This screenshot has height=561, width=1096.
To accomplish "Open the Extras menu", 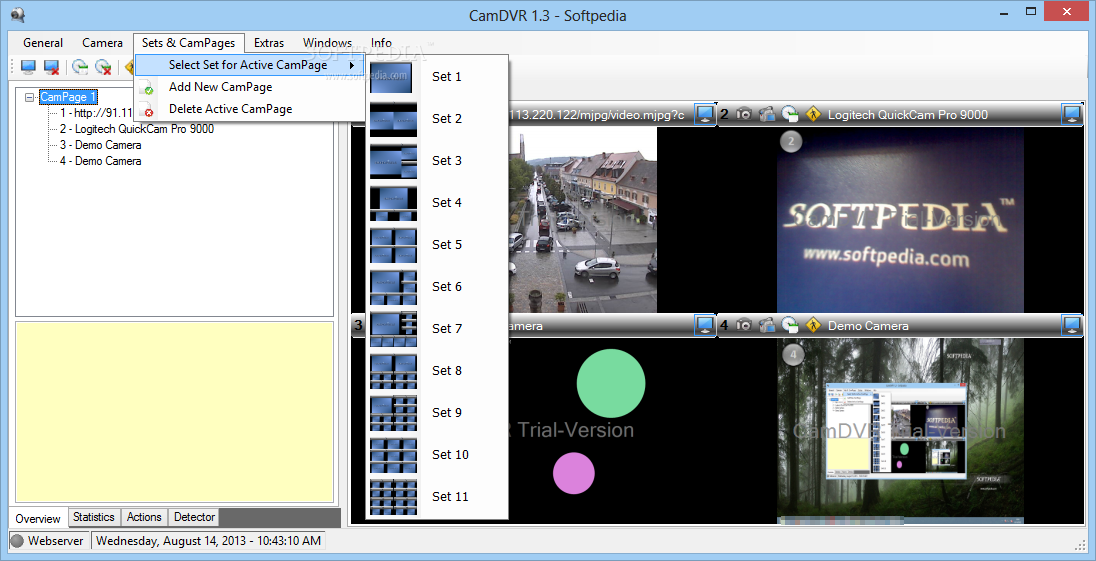I will coord(269,43).
